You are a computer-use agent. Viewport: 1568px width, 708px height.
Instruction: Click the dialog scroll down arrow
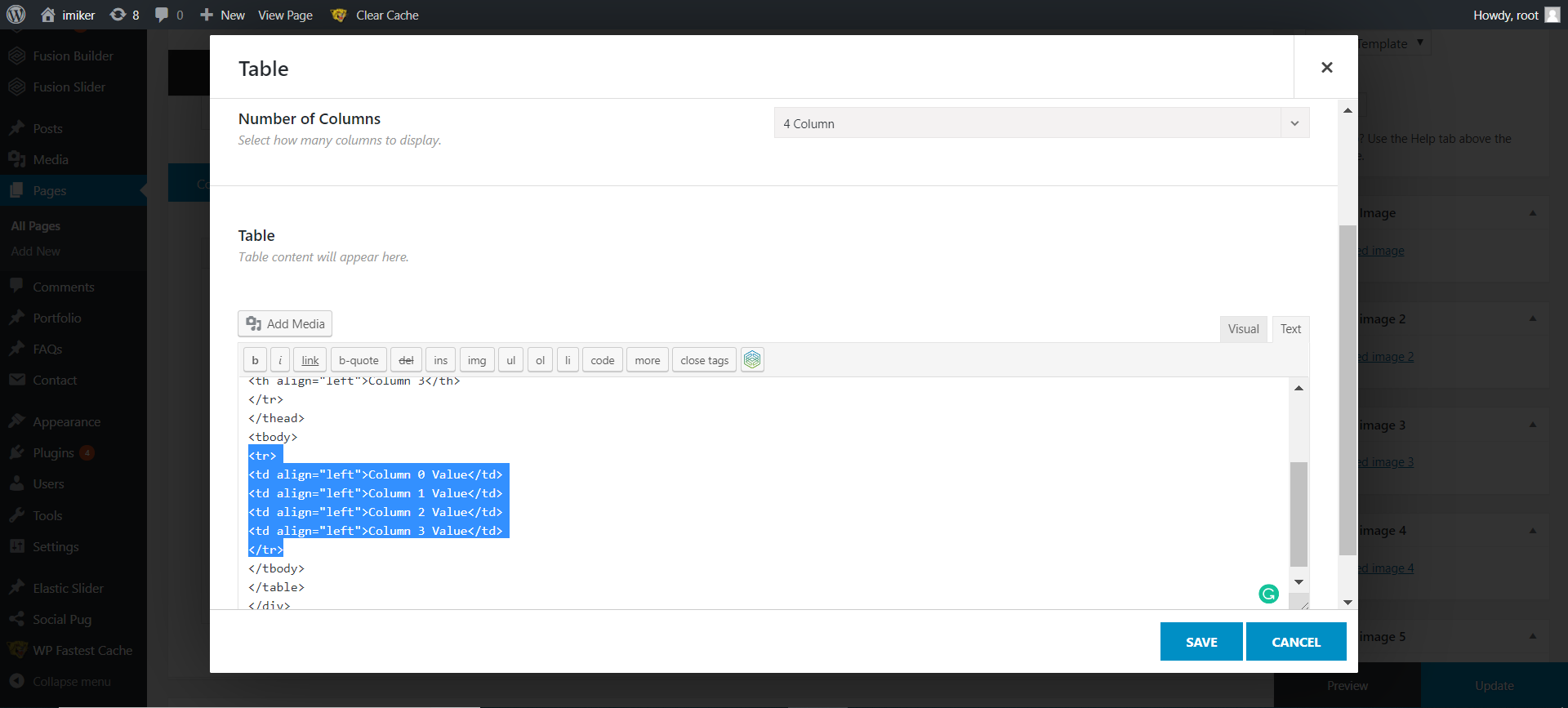1347,602
